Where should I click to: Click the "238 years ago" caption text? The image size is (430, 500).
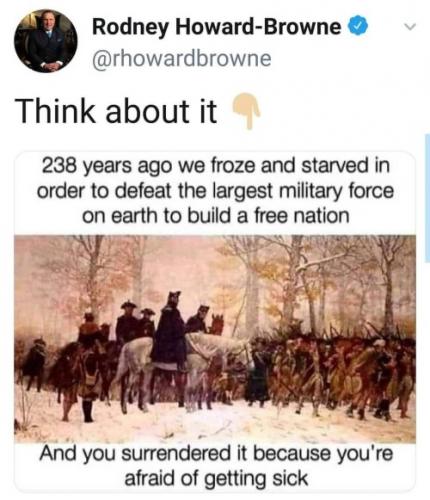click(107, 166)
